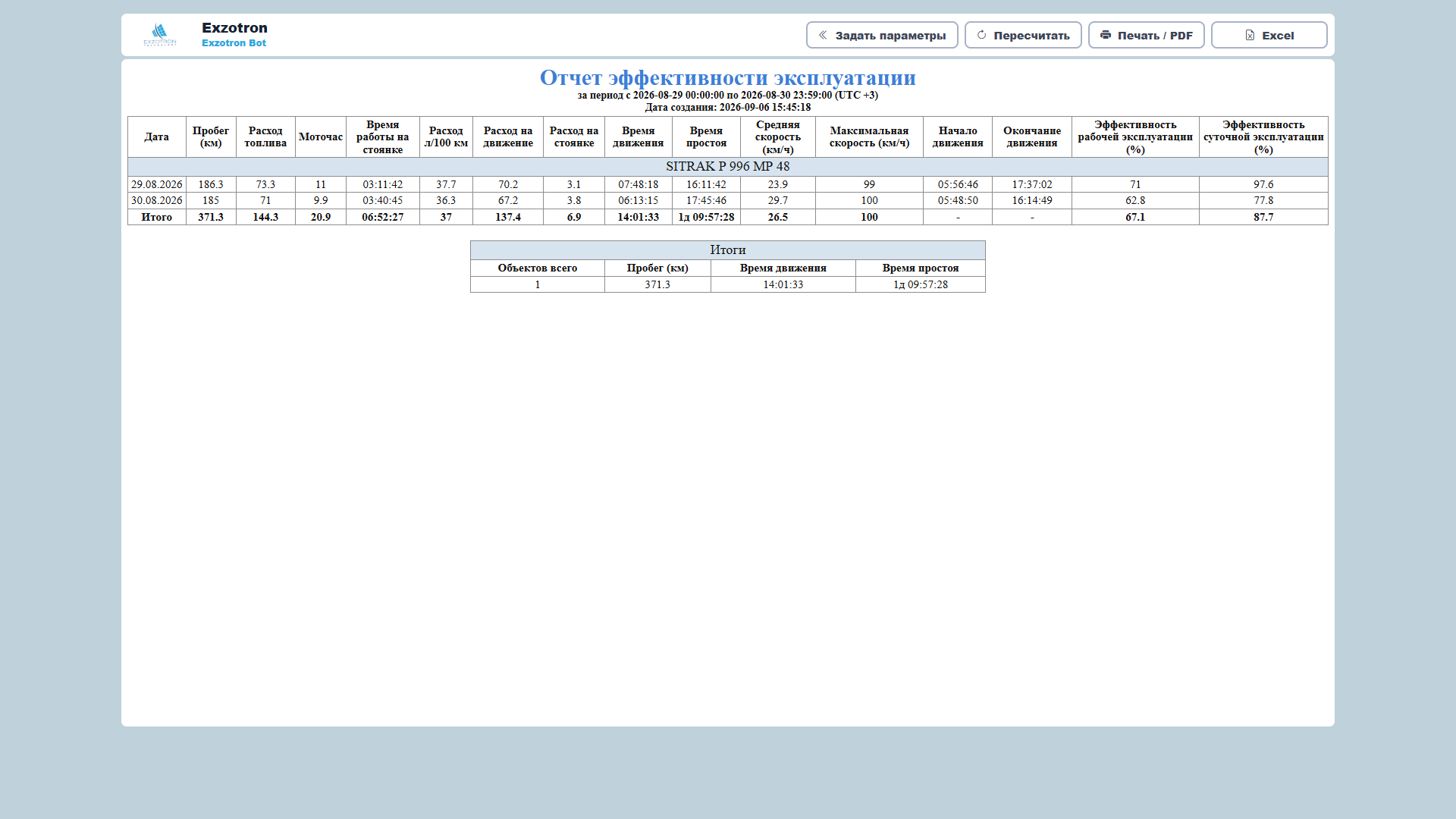Click the Exzotron Bot subtitle link
This screenshot has width=1456, height=819.
pos(234,43)
